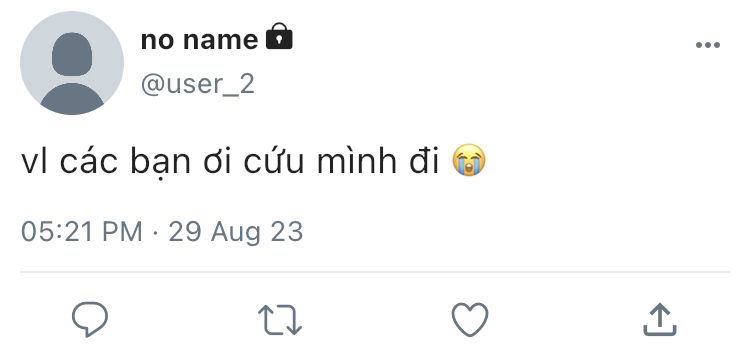The image size is (750, 363).
Task: Click the 05:21 PM timestamp
Action: [82, 231]
